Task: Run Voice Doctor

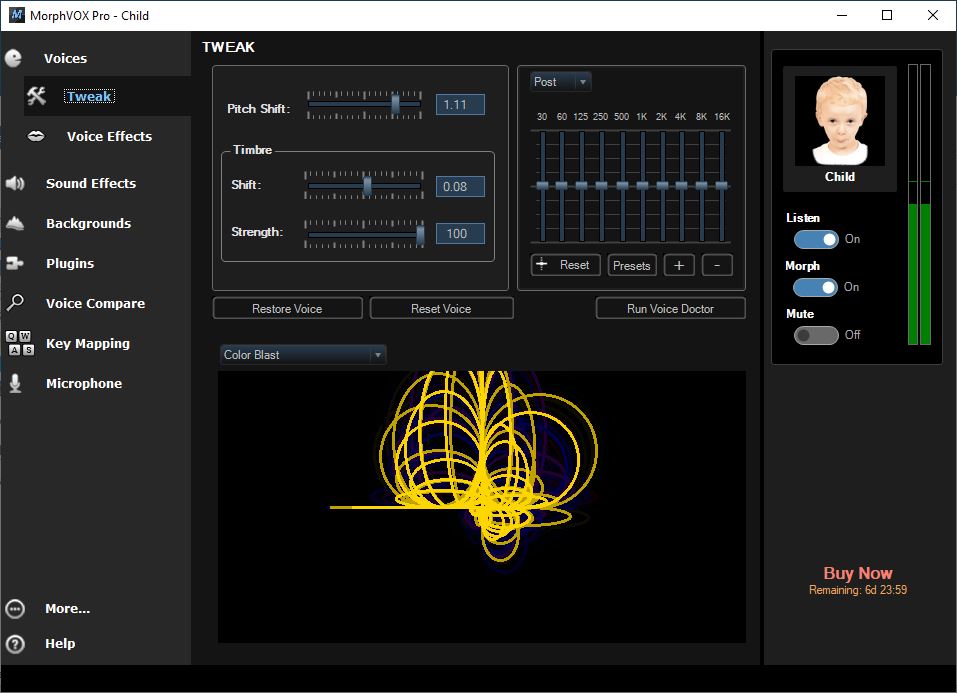Action: pyautogui.click(x=670, y=308)
